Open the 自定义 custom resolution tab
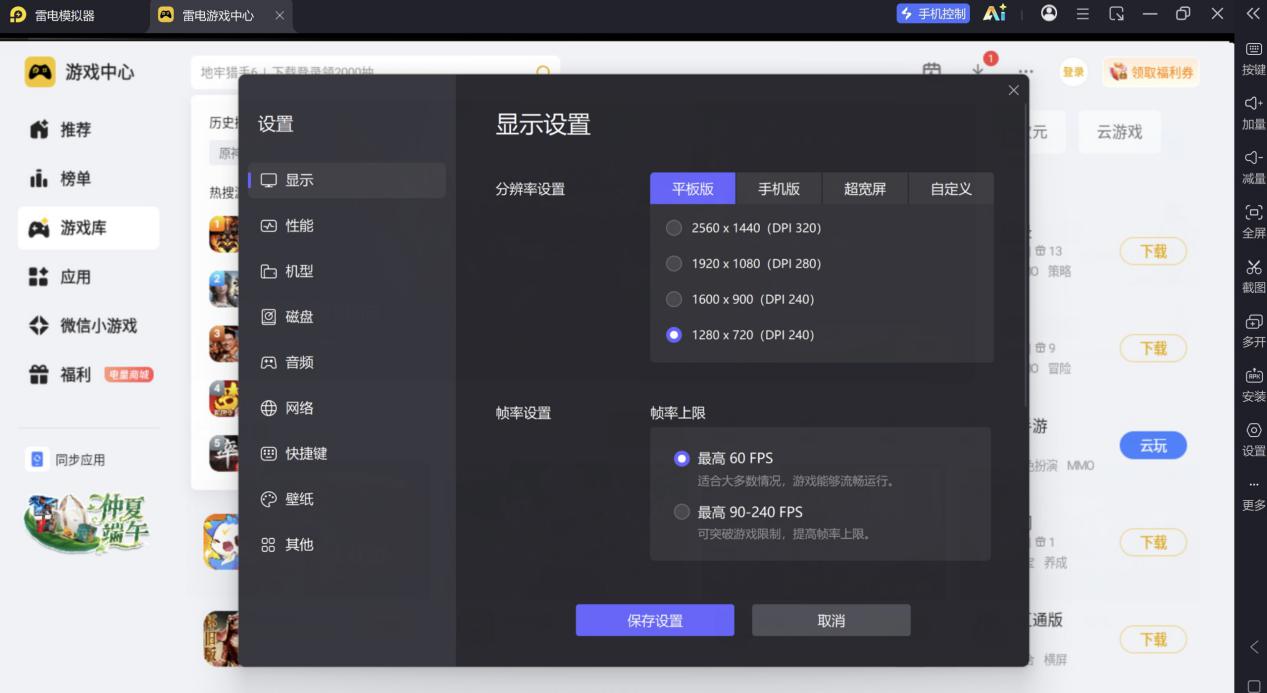Screen dimensions: 1267x693 click(x=951, y=188)
